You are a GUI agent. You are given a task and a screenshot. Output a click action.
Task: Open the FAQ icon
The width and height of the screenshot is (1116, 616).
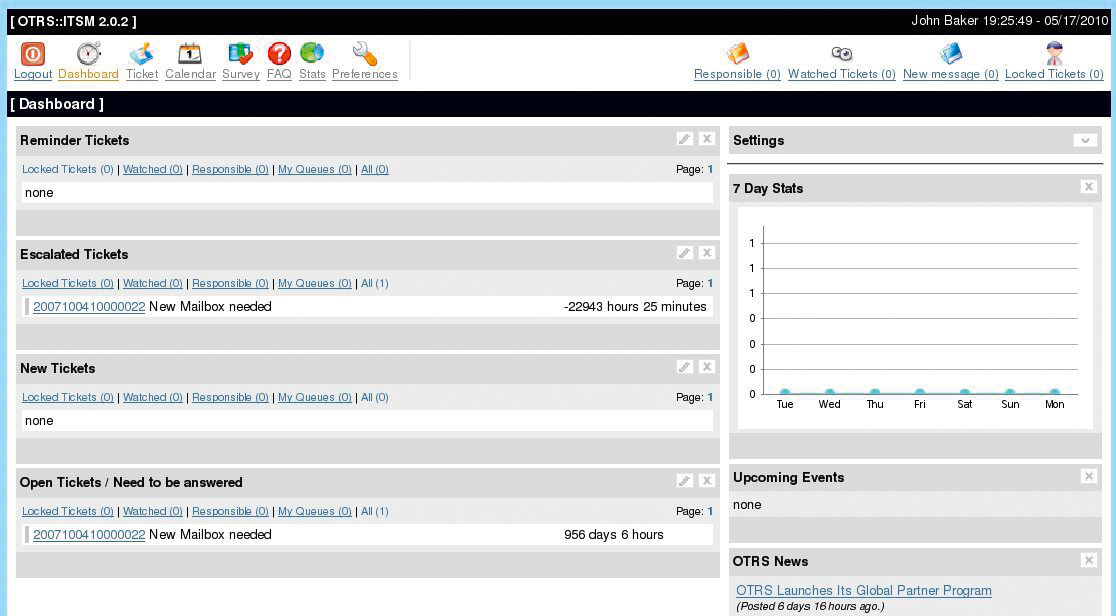pos(279,54)
